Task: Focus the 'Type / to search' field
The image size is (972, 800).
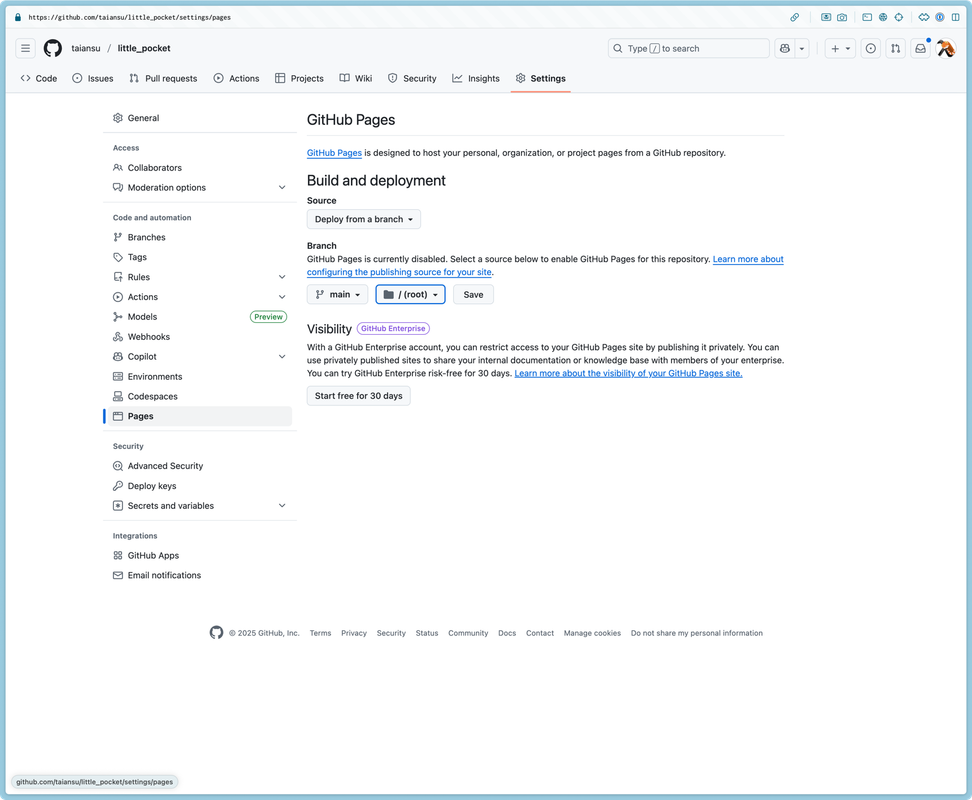Action: click(x=688, y=48)
